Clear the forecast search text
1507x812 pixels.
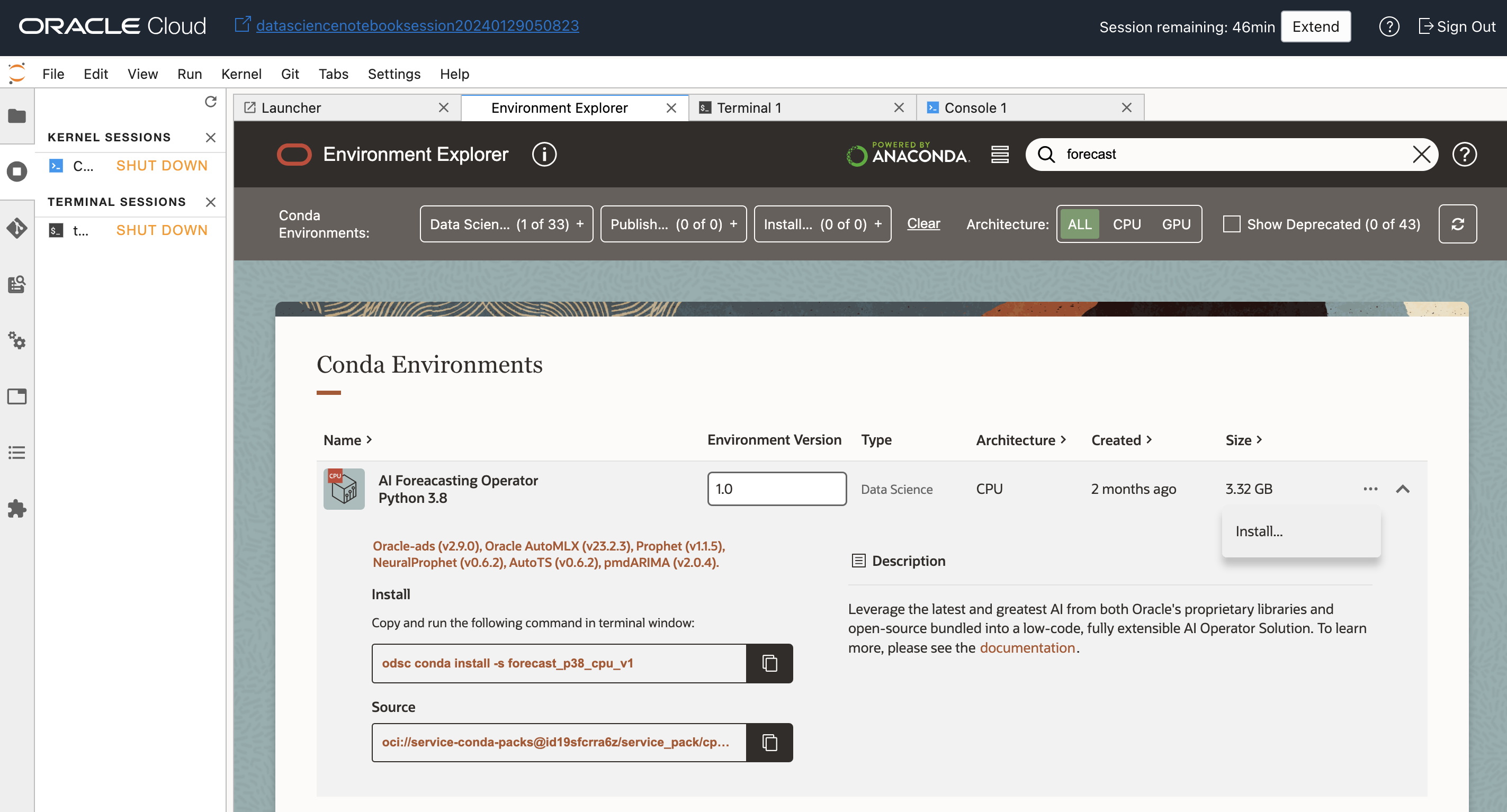tap(1421, 155)
